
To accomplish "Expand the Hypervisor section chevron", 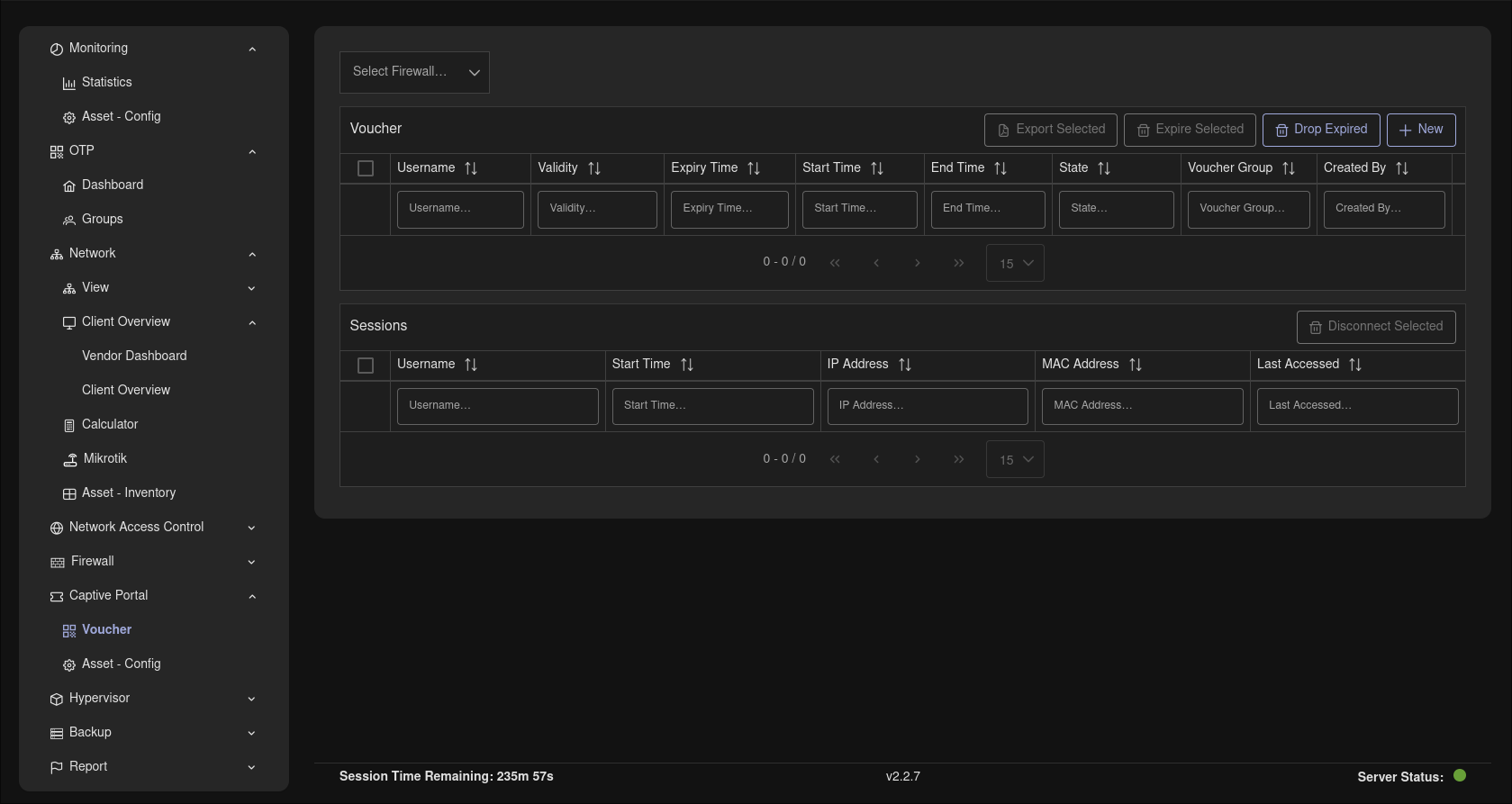I will [x=252, y=700].
